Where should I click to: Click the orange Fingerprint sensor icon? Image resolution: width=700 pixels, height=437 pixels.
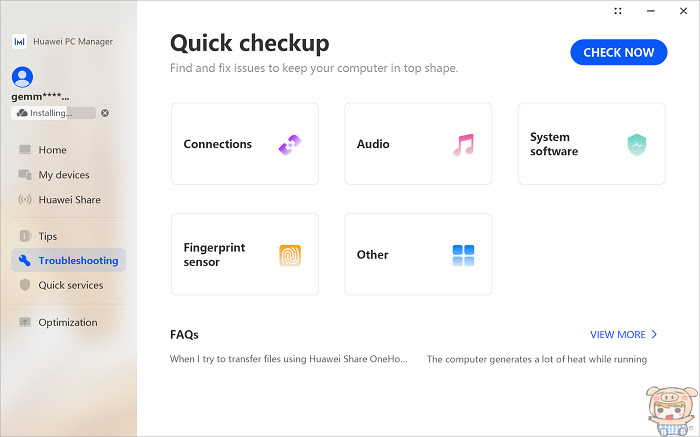pos(290,255)
